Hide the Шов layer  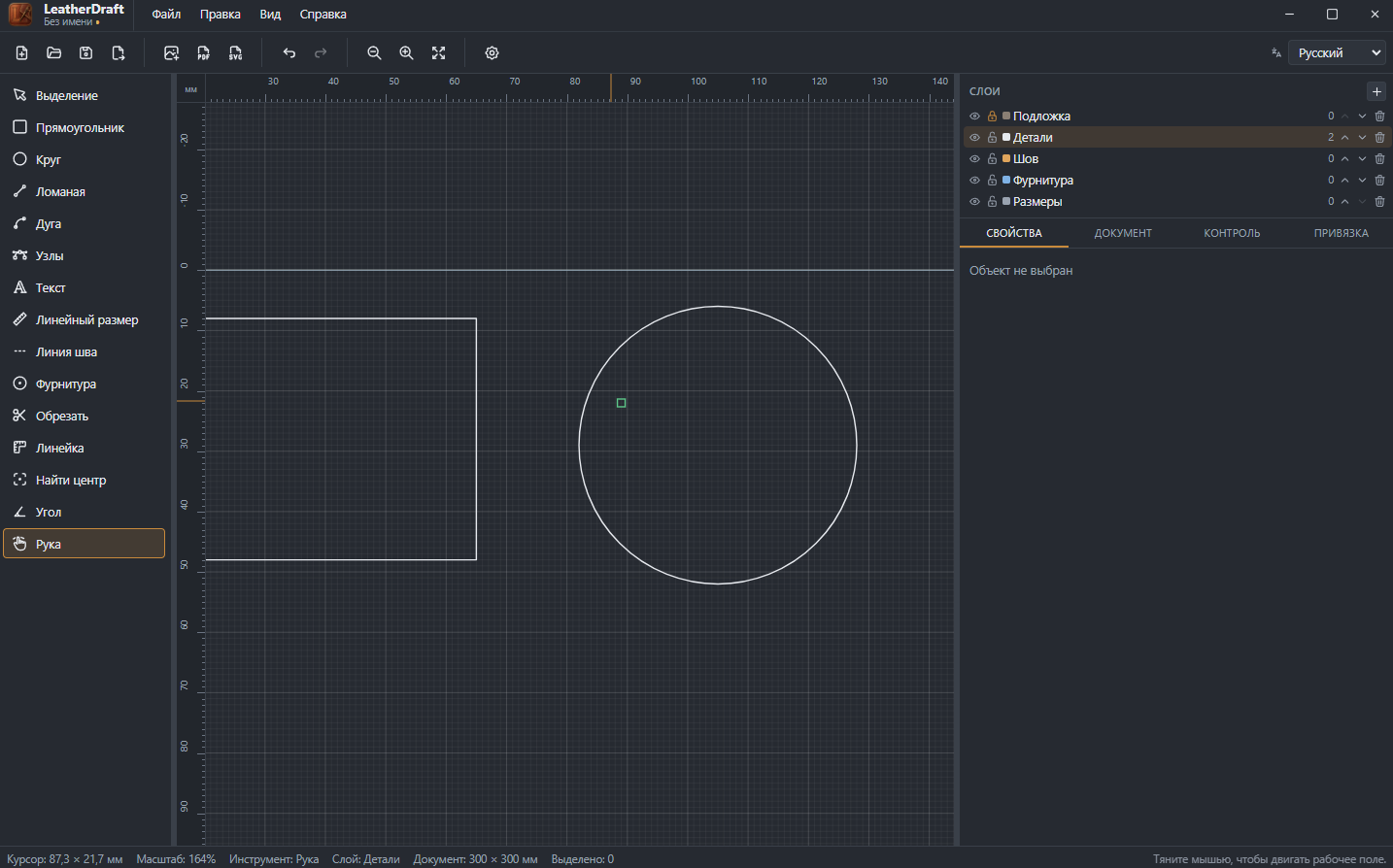tap(975, 159)
